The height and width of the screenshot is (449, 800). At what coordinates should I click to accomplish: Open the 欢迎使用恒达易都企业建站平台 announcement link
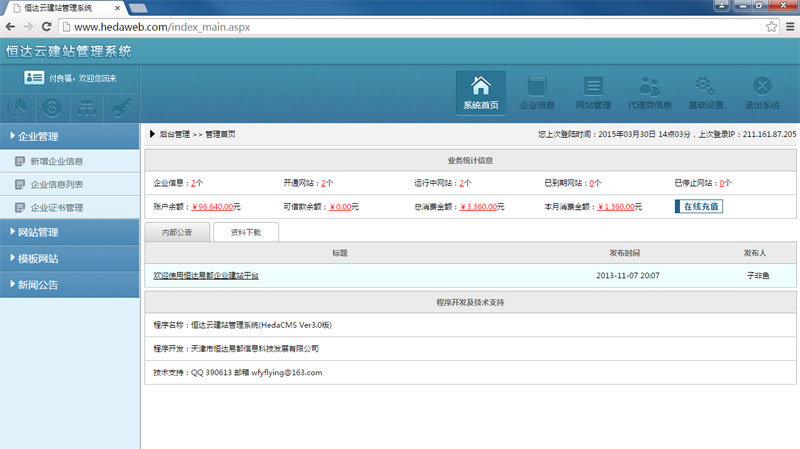coord(206,275)
